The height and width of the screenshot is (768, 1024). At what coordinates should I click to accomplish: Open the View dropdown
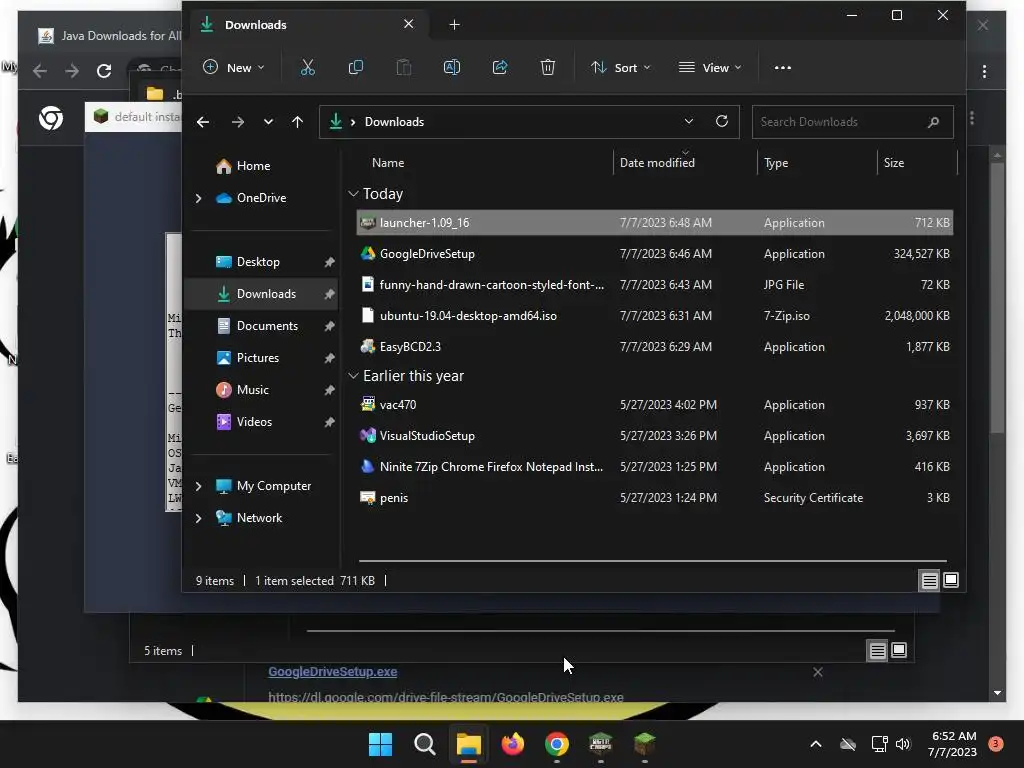pyautogui.click(x=711, y=67)
